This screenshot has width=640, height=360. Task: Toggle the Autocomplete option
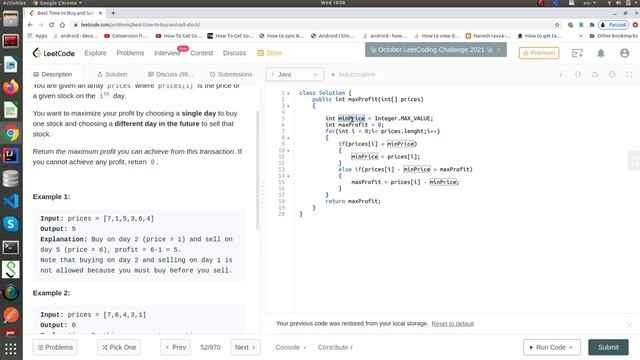point(353,74)
